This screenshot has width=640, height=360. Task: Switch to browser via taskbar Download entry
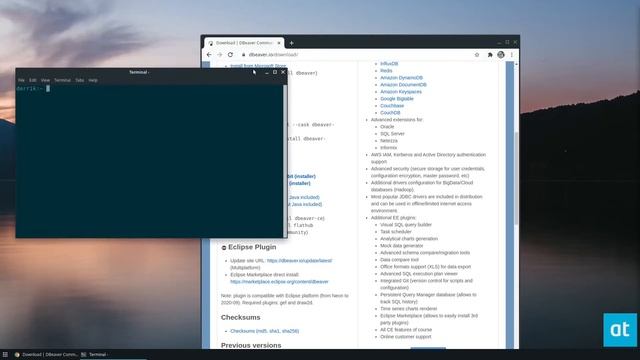(46, 355)
